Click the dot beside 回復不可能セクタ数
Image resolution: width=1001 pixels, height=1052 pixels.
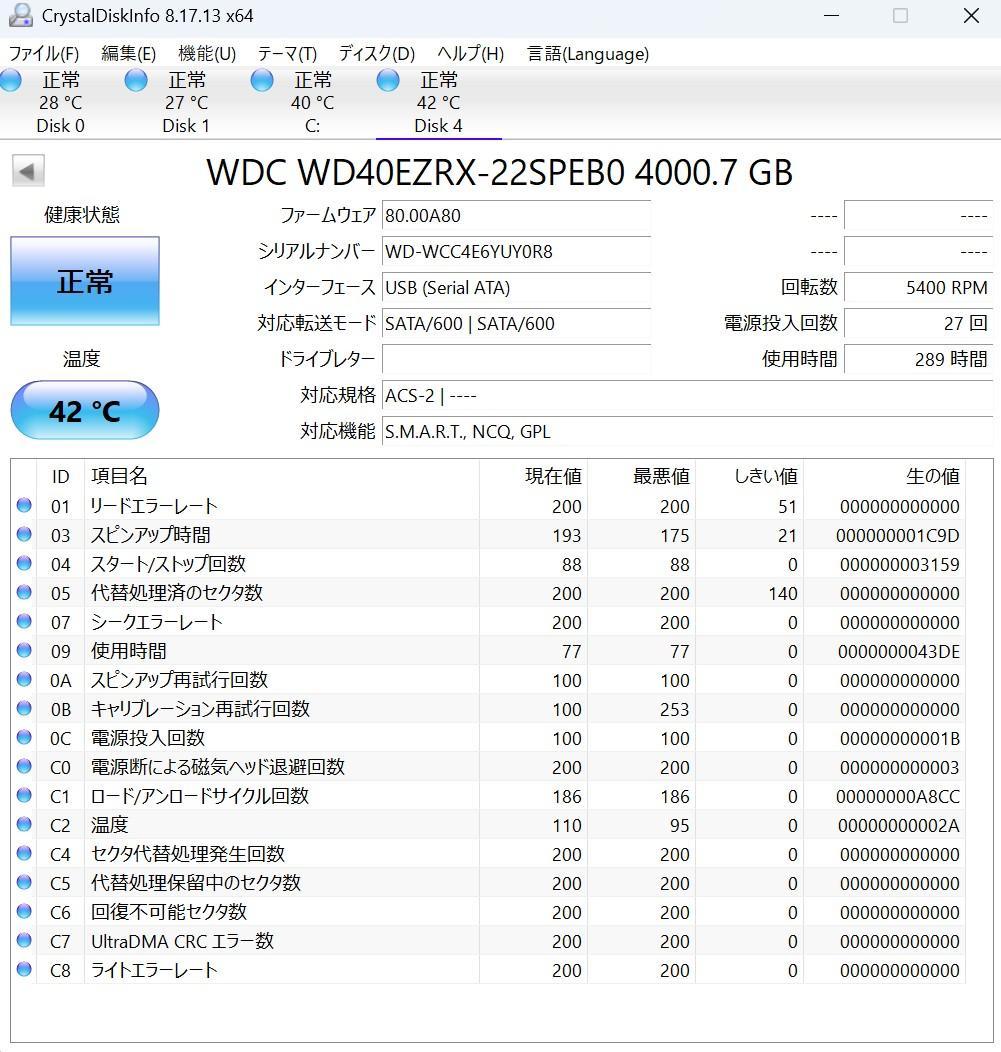pyautogui.click(x=23, y=911)
